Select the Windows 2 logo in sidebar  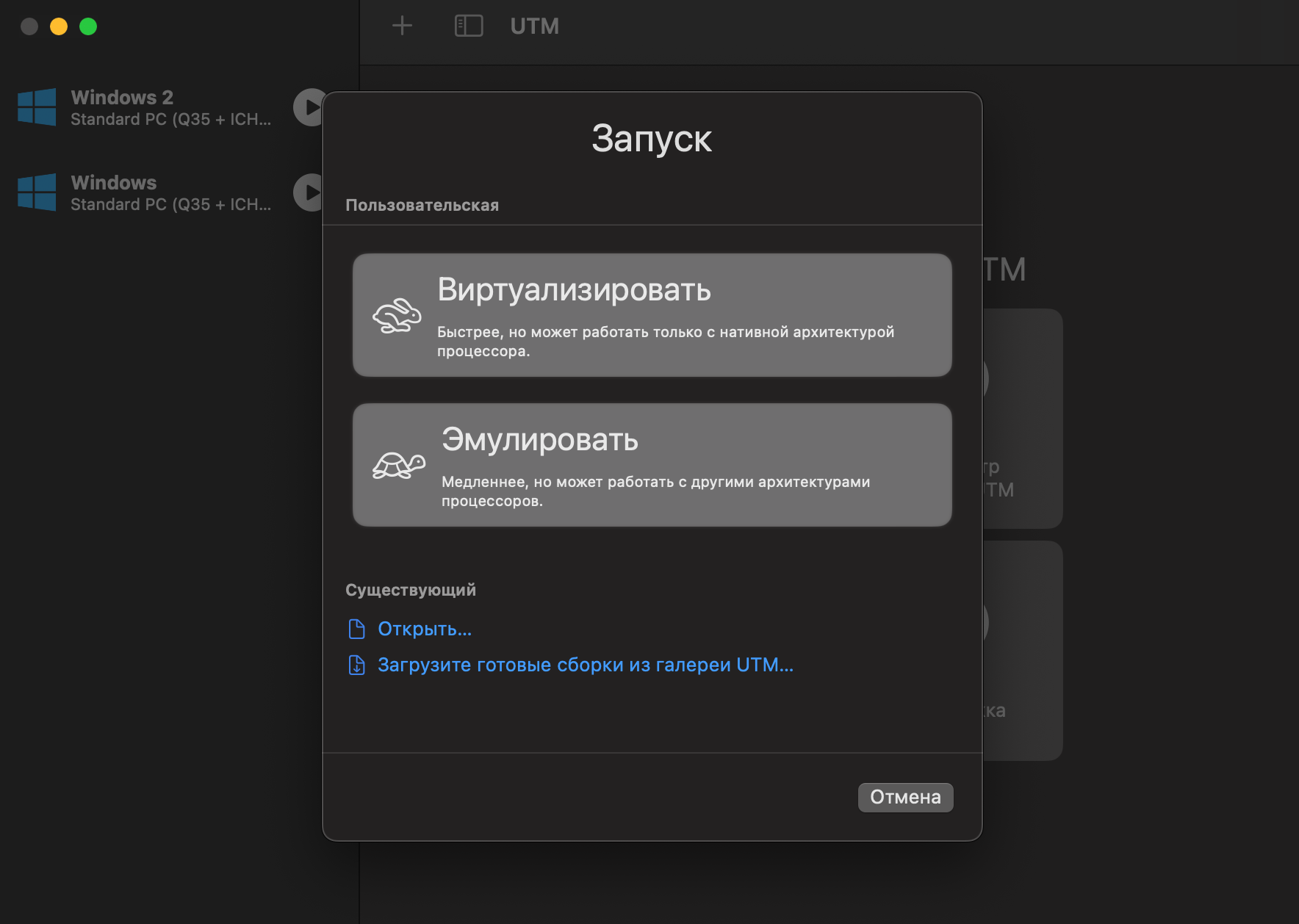click(x=37, y=107)
